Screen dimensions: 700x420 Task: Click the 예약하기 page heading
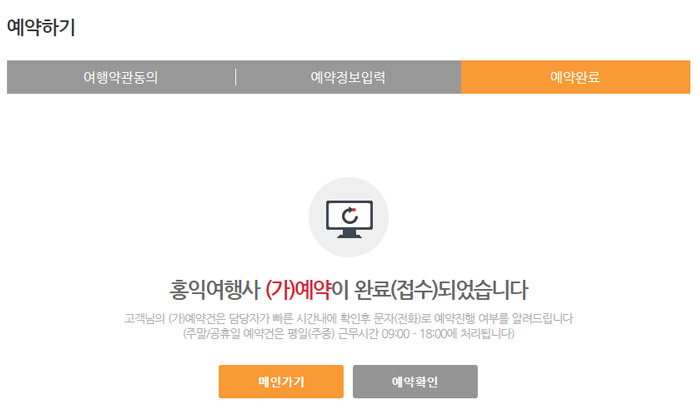tap(41, 27)
